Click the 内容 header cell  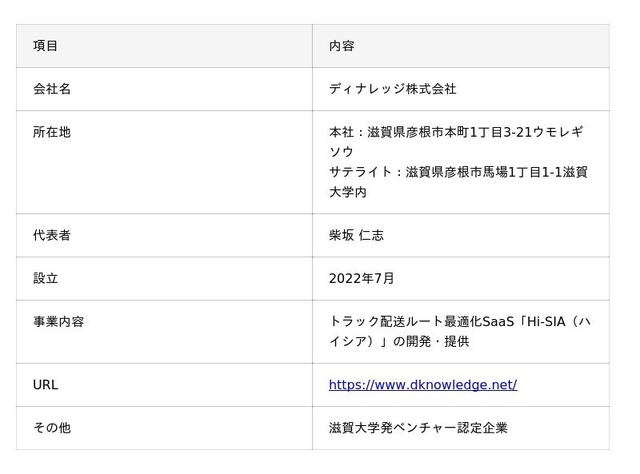461,46
